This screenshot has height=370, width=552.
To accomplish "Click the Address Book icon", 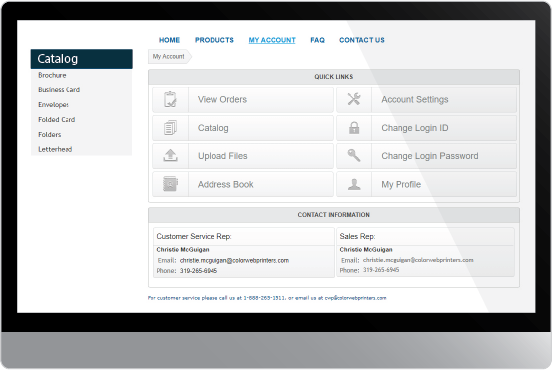I will pyautogui.click(x=170, y=184).
